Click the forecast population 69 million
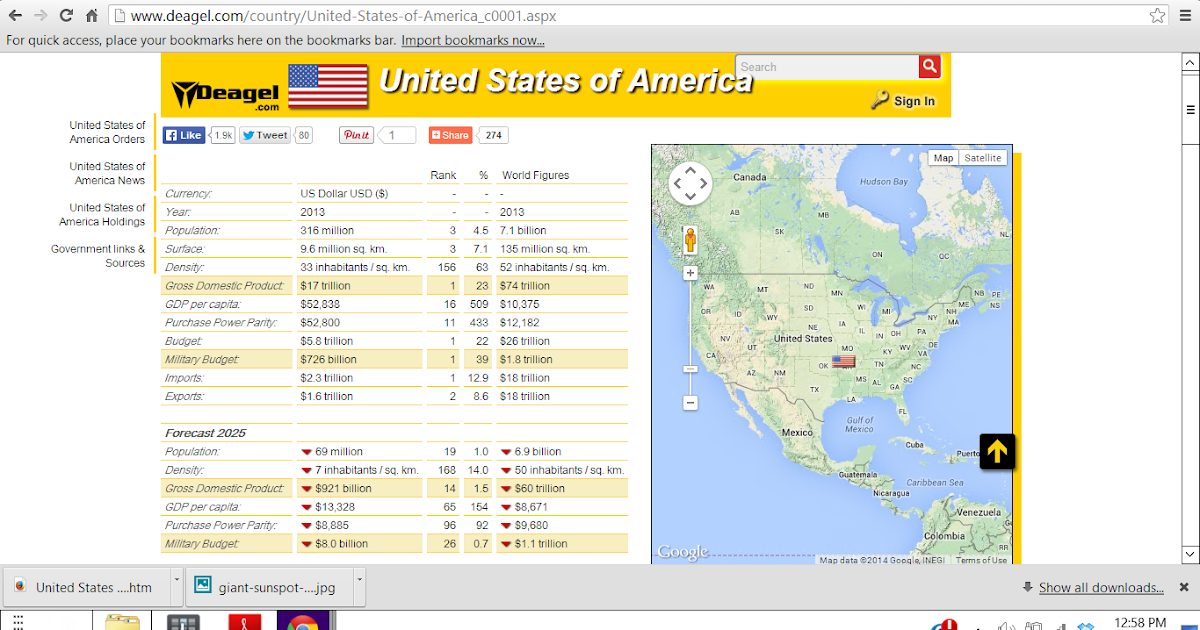Screen dimensions: 1200x630 (339, 452)
